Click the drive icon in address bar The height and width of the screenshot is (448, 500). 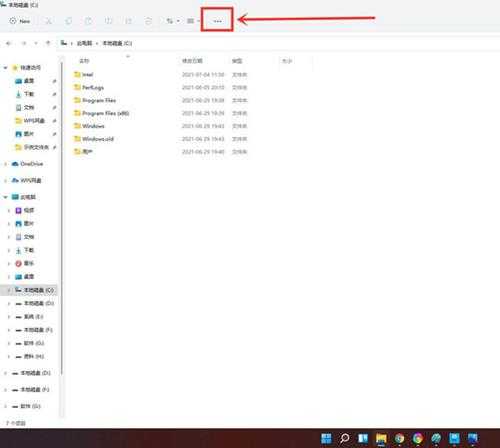coord(64,43)
